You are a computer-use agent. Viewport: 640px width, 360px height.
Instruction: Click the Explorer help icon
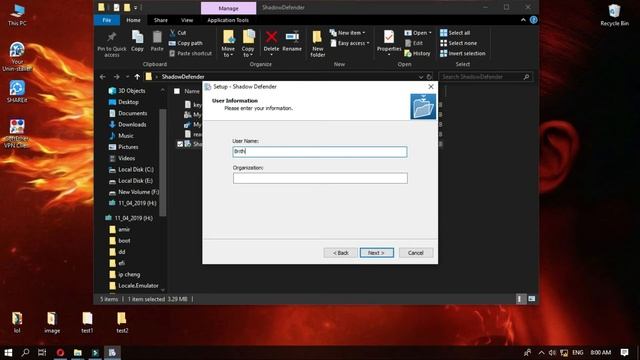pos(533,20)
